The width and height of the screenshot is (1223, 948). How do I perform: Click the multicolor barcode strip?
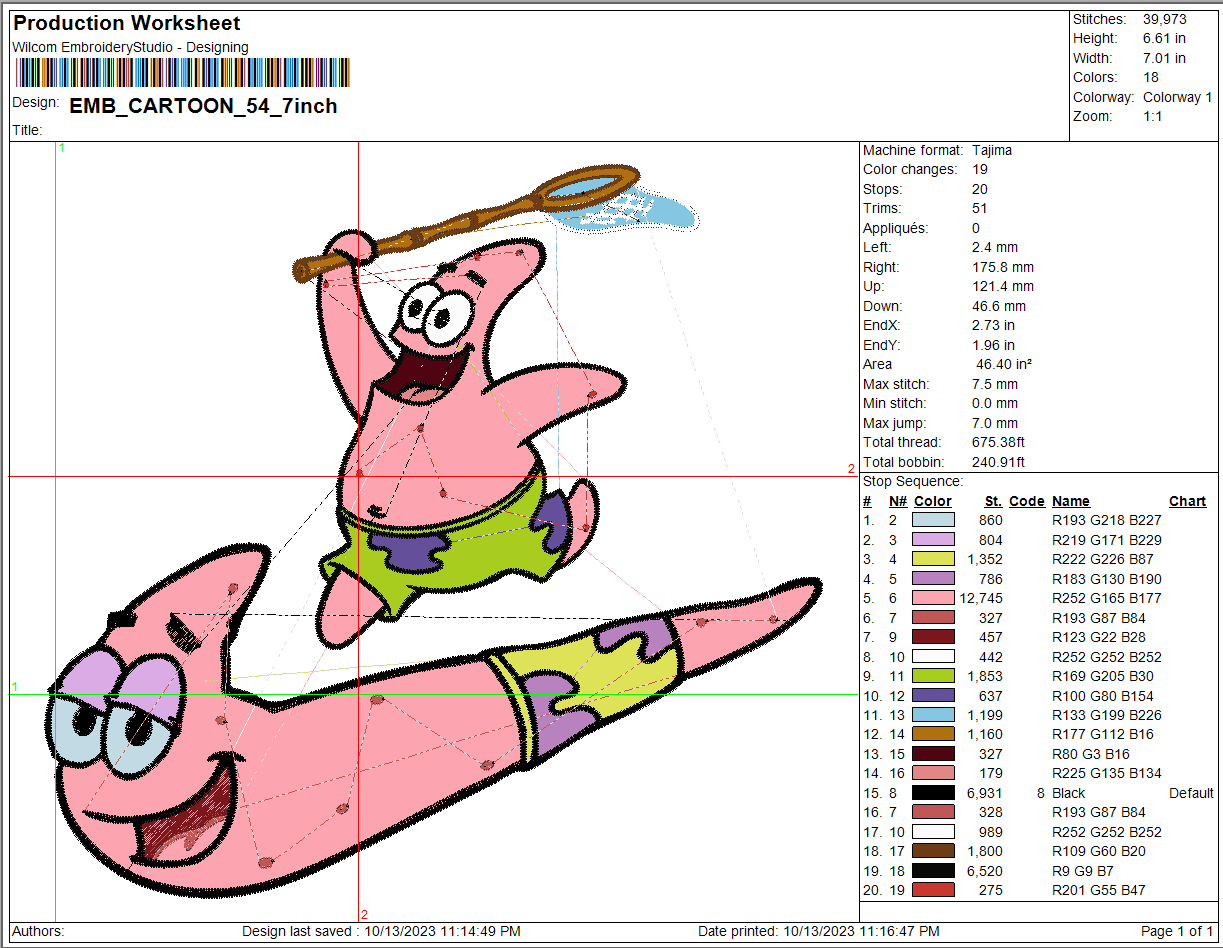pos(182,73)
